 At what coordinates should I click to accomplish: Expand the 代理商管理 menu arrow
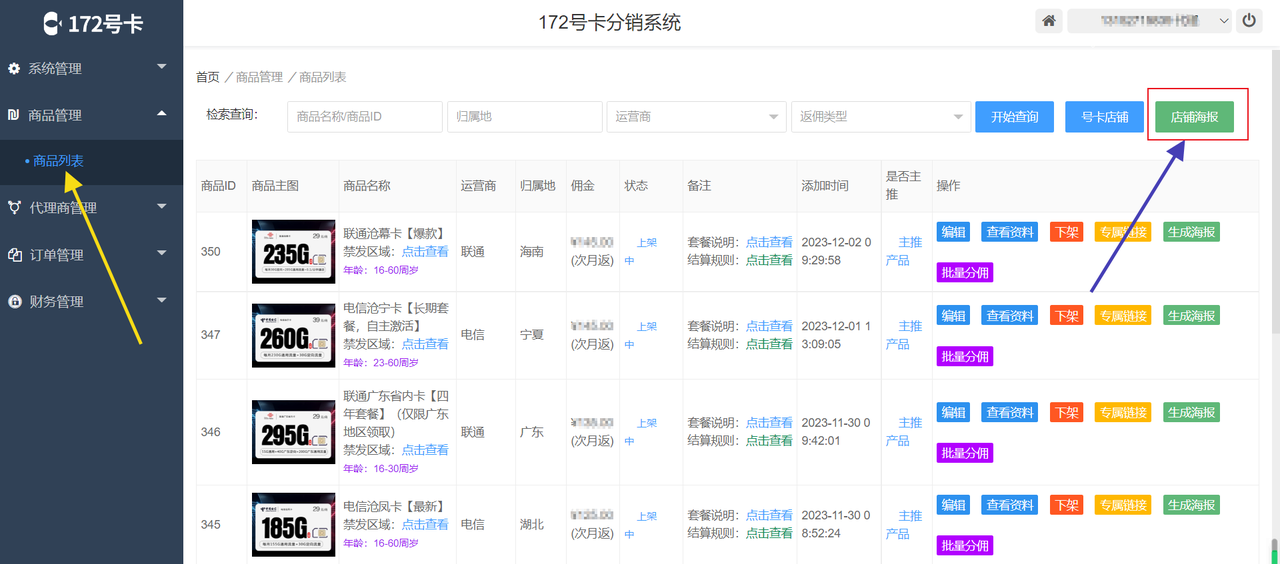162,206
